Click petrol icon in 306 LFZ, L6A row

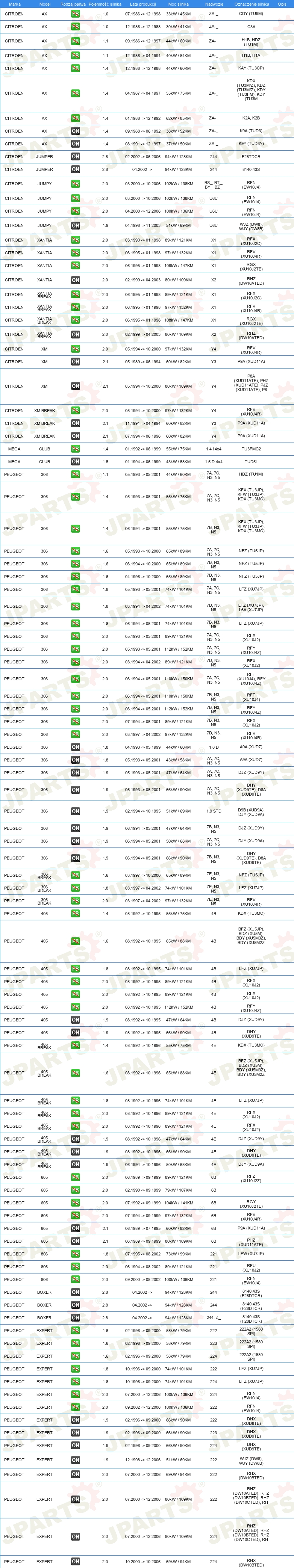[76, 606]
